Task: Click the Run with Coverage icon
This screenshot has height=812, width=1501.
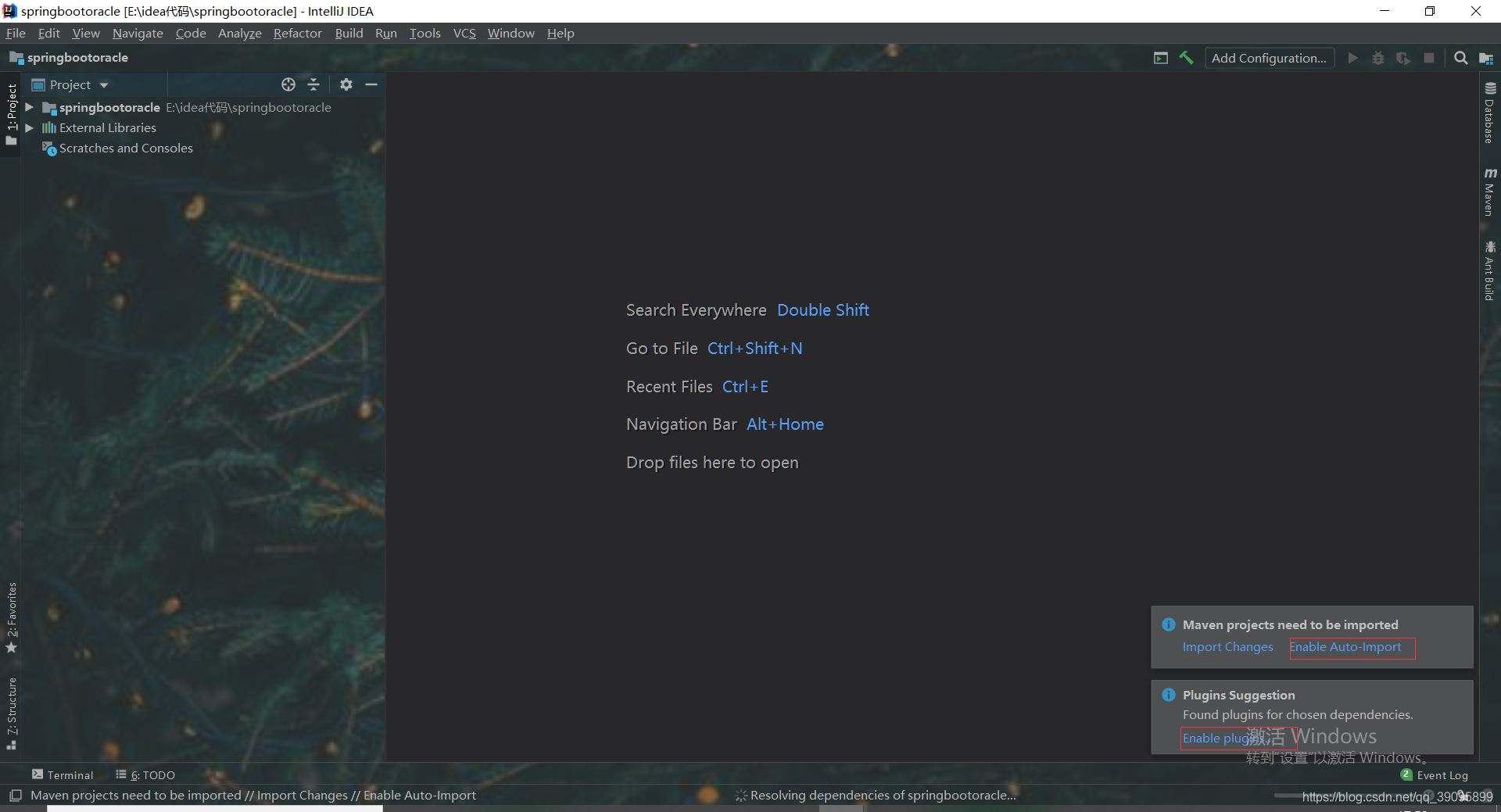Action: [x=1403, y=58]
